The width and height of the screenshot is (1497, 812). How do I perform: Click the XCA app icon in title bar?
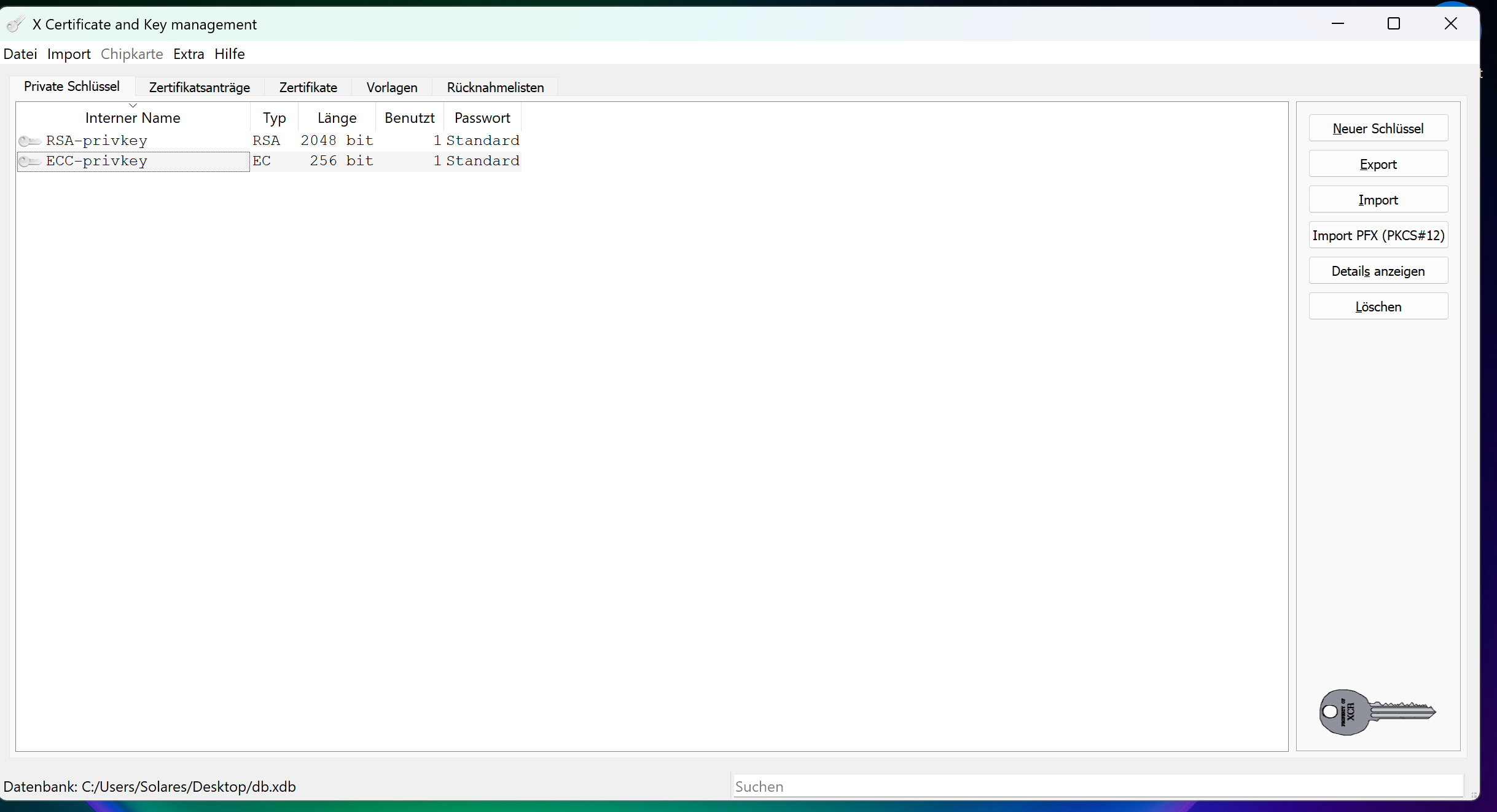click(x=15, y=24)
